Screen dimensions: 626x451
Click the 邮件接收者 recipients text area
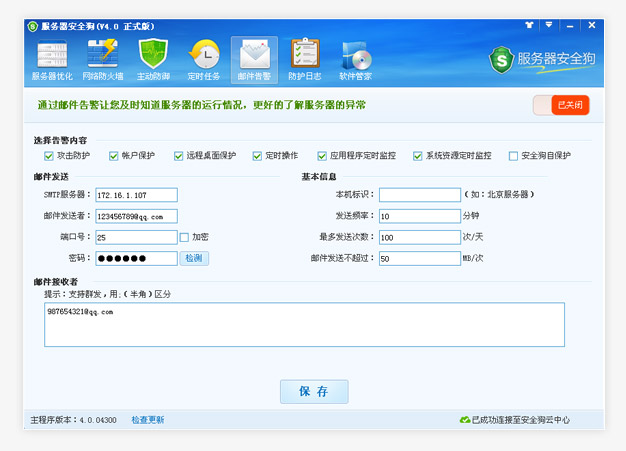point(304,325)
